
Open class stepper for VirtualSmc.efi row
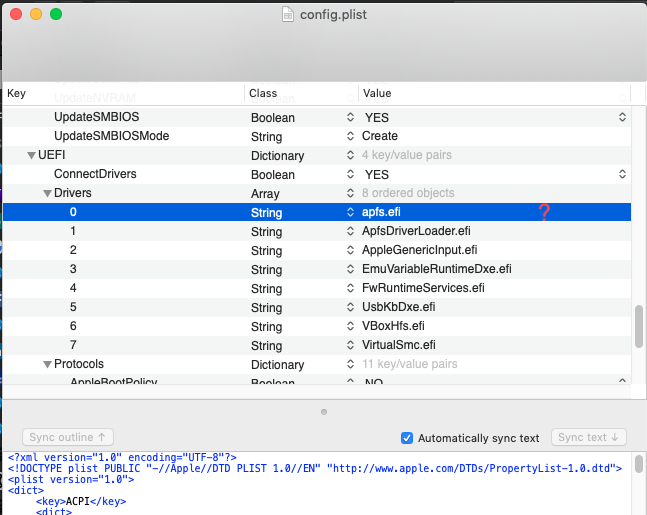click(350, 345)
